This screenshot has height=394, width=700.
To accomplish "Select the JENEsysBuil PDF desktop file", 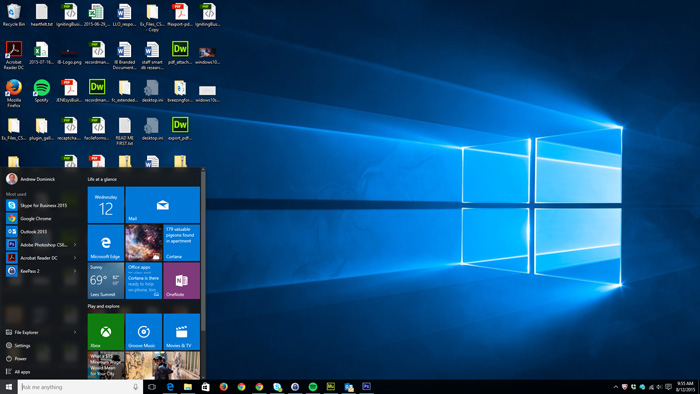I will (69, 91).
